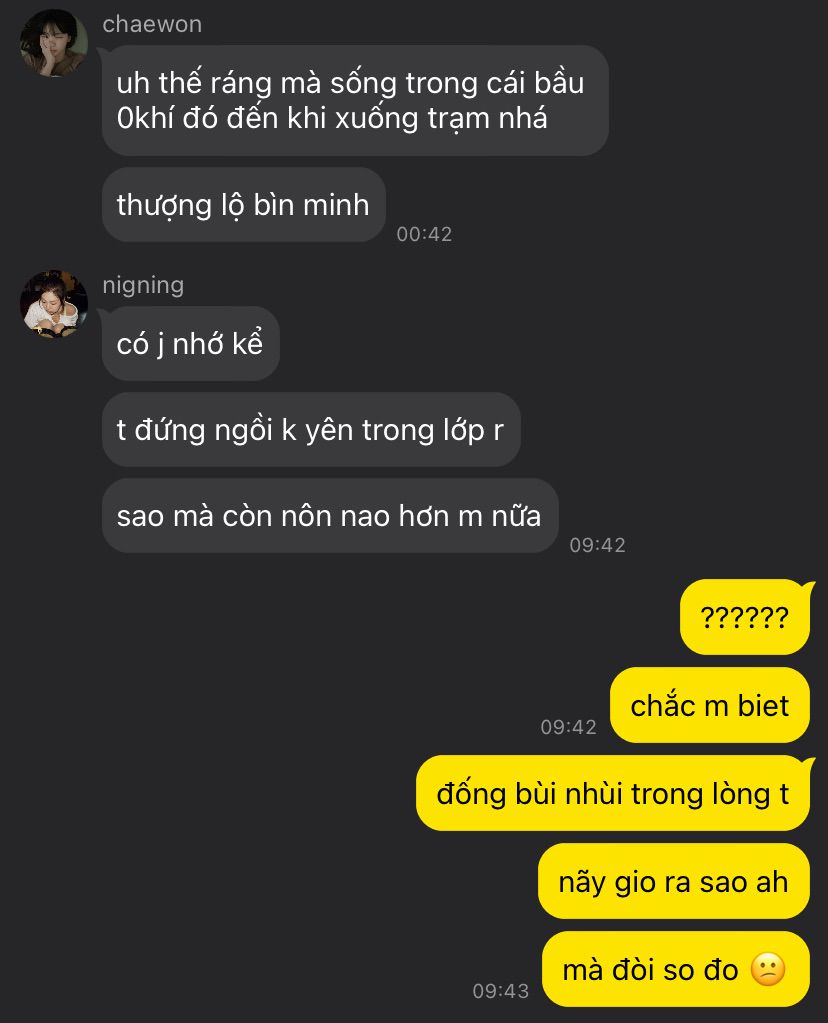Tap the 09:42 timestamp under nigning's messages
The width and height of the screenshot is (828, 1023).
click(x=597, y=545)
